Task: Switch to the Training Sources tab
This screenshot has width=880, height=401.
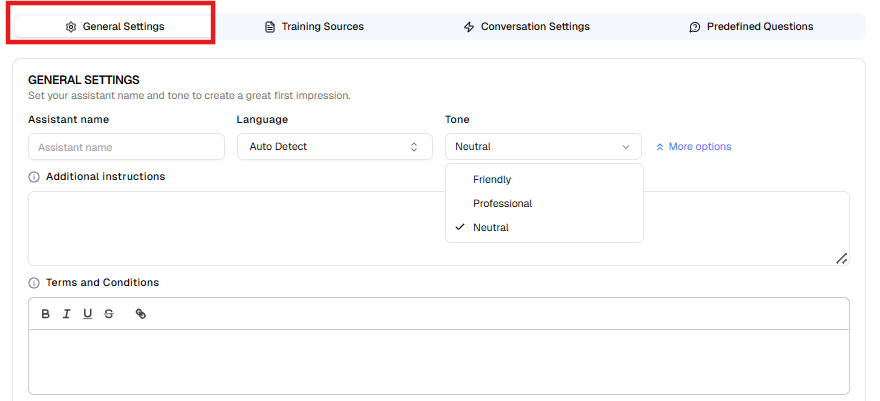Action: pos(314,27)
